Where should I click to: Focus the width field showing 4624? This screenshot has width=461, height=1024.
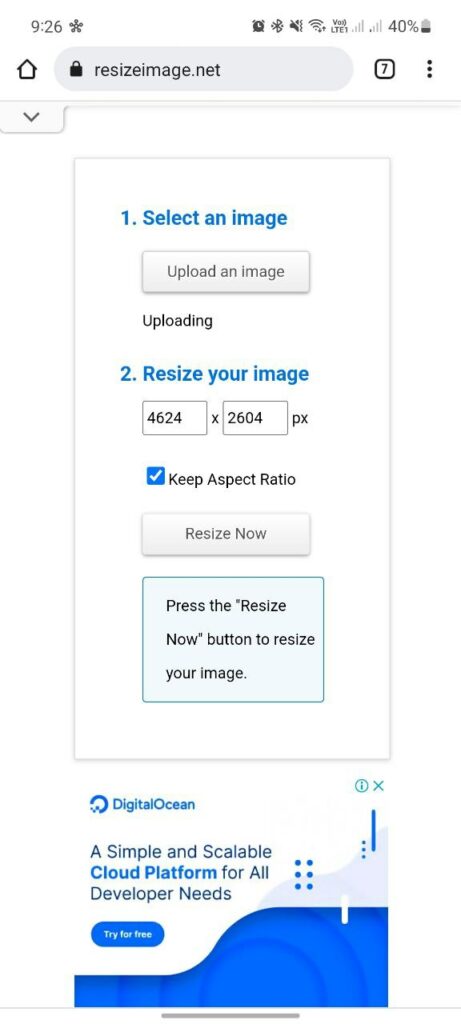(174, 418)
